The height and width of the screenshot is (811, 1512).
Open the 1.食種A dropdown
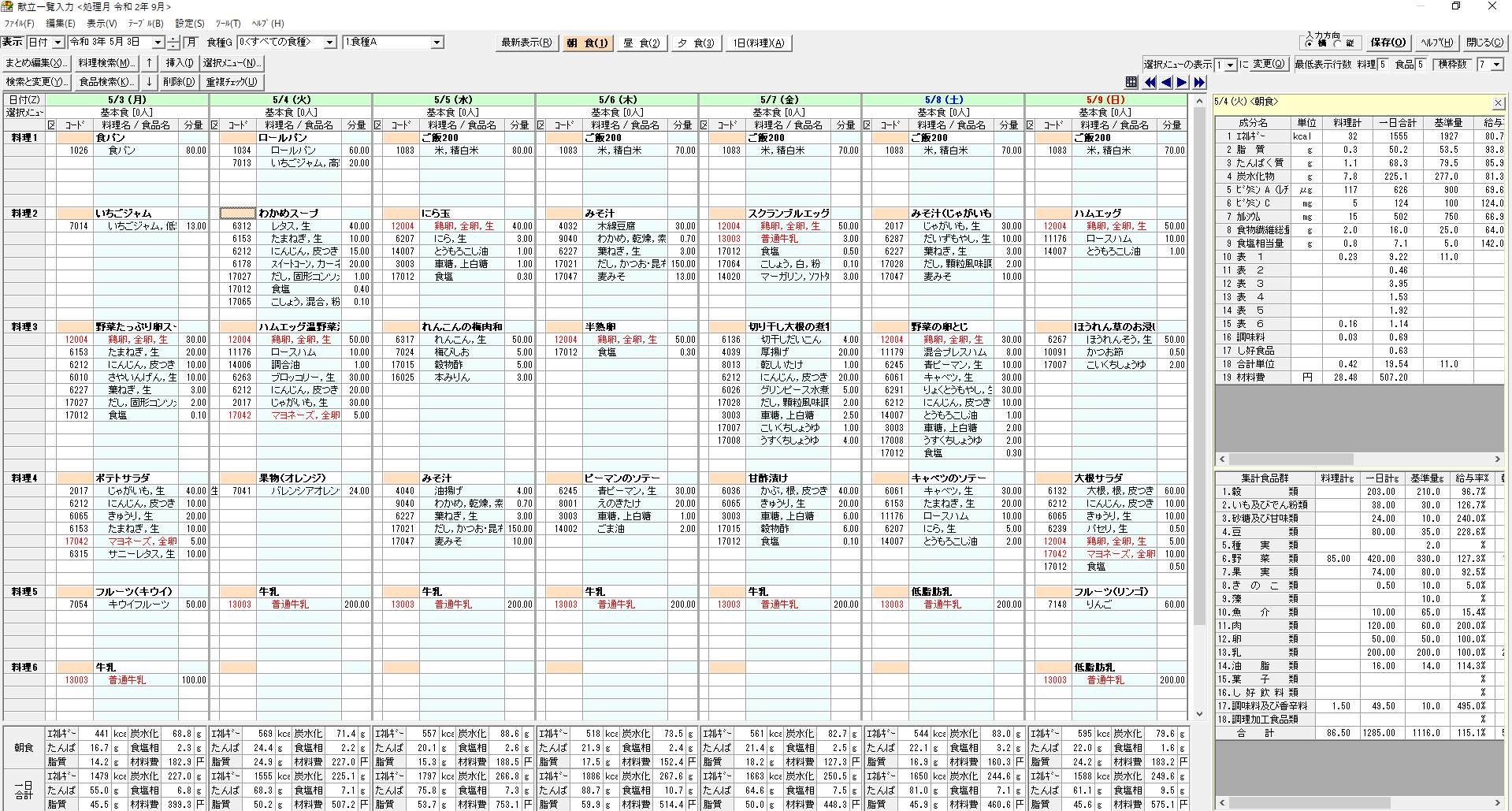pos(437,43)
